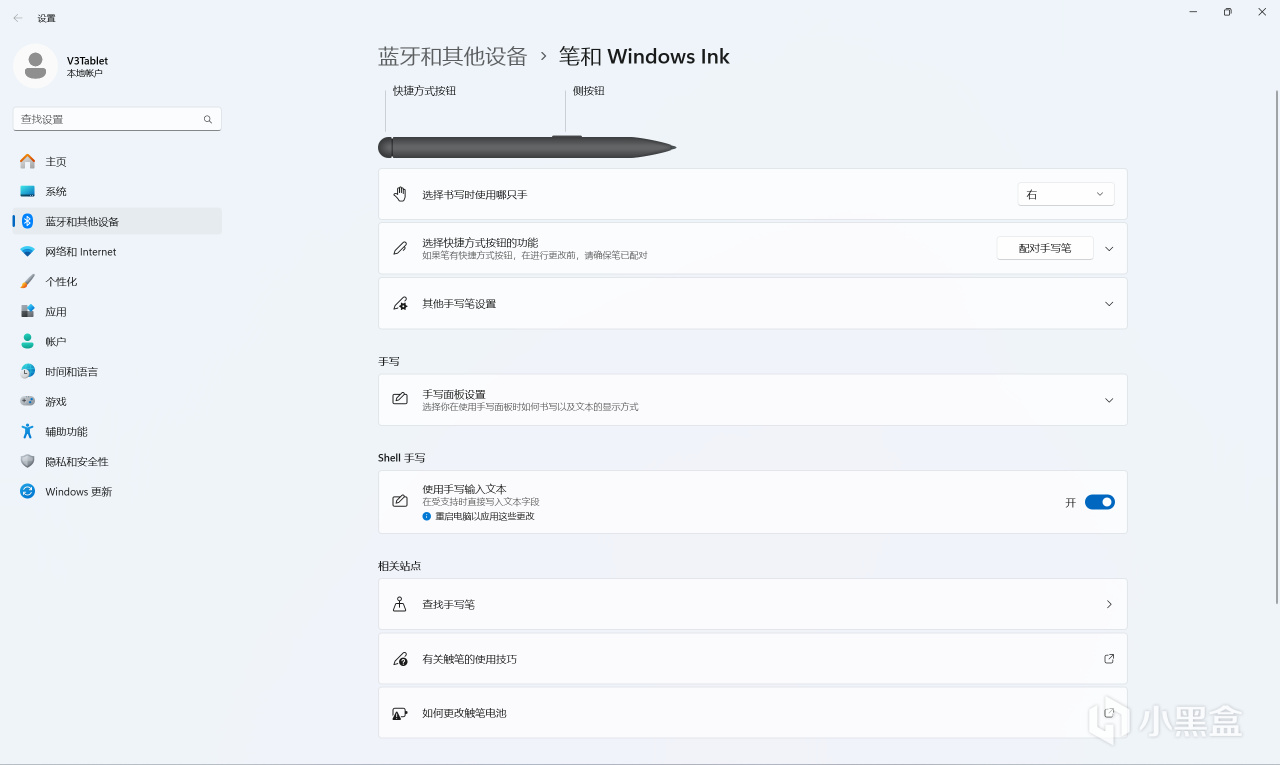Click the 游戏 gamepad icon
Image resolution: width=1280 pixels, height=765 pixels.
click(x=28, y=401)
